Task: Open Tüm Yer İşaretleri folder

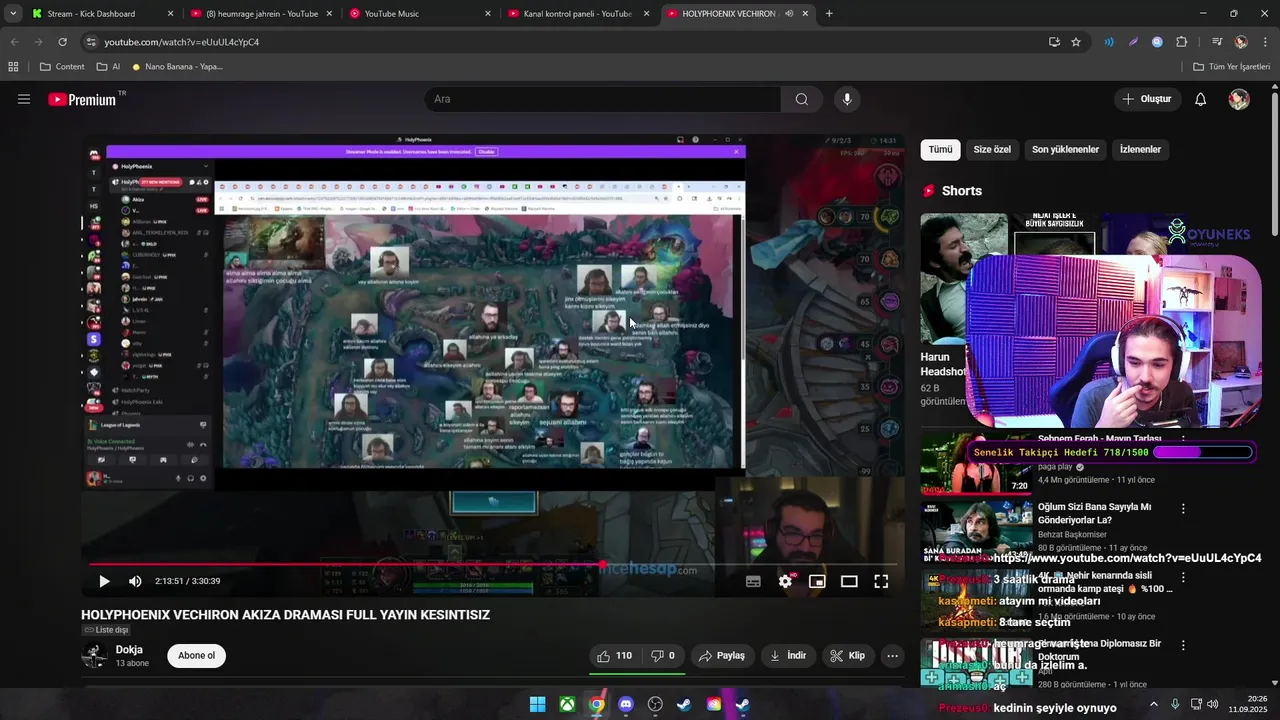Action: pyautogui.click(x=1231, y=67)
